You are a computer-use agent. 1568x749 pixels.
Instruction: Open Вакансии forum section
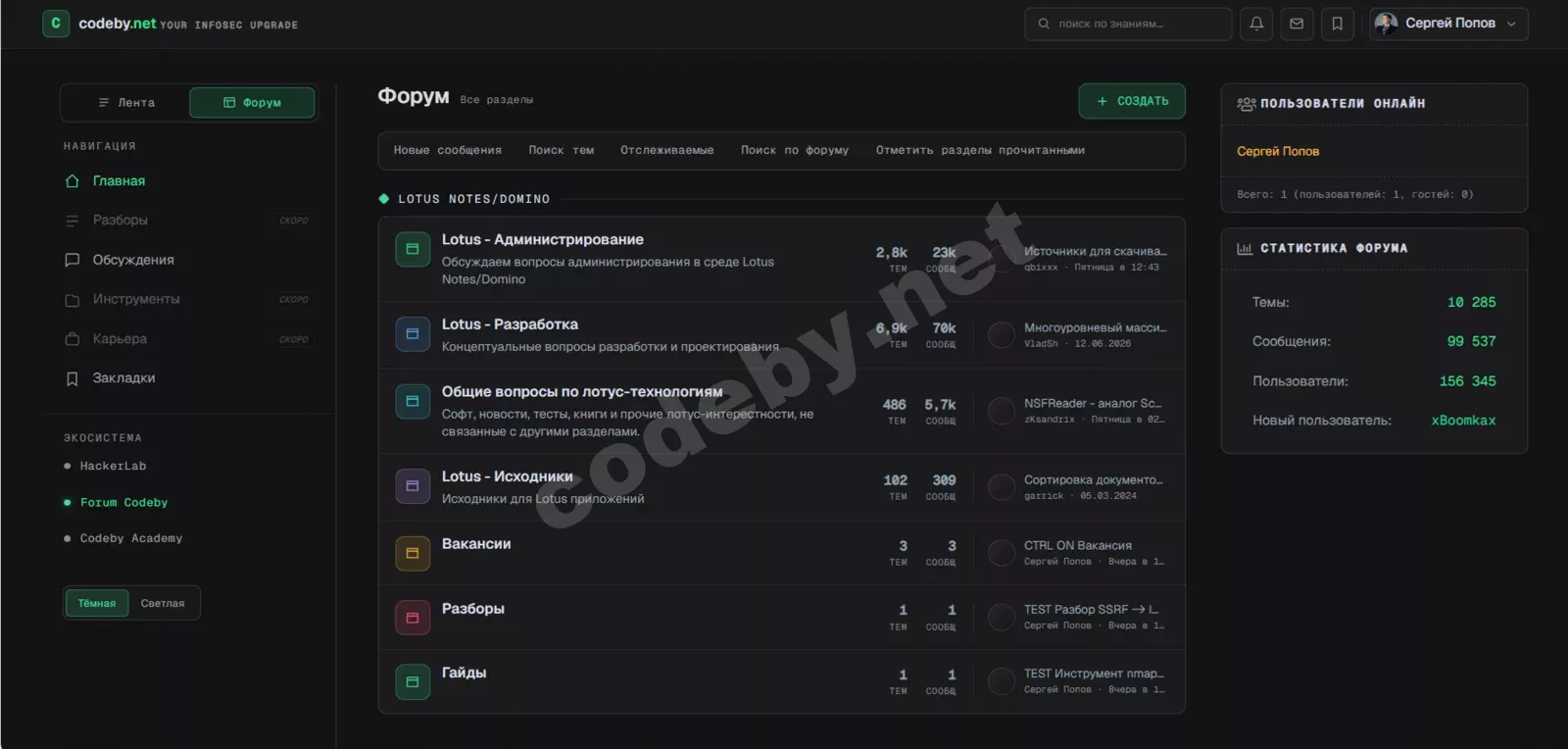pyautogui.click(x=476, y=544)
